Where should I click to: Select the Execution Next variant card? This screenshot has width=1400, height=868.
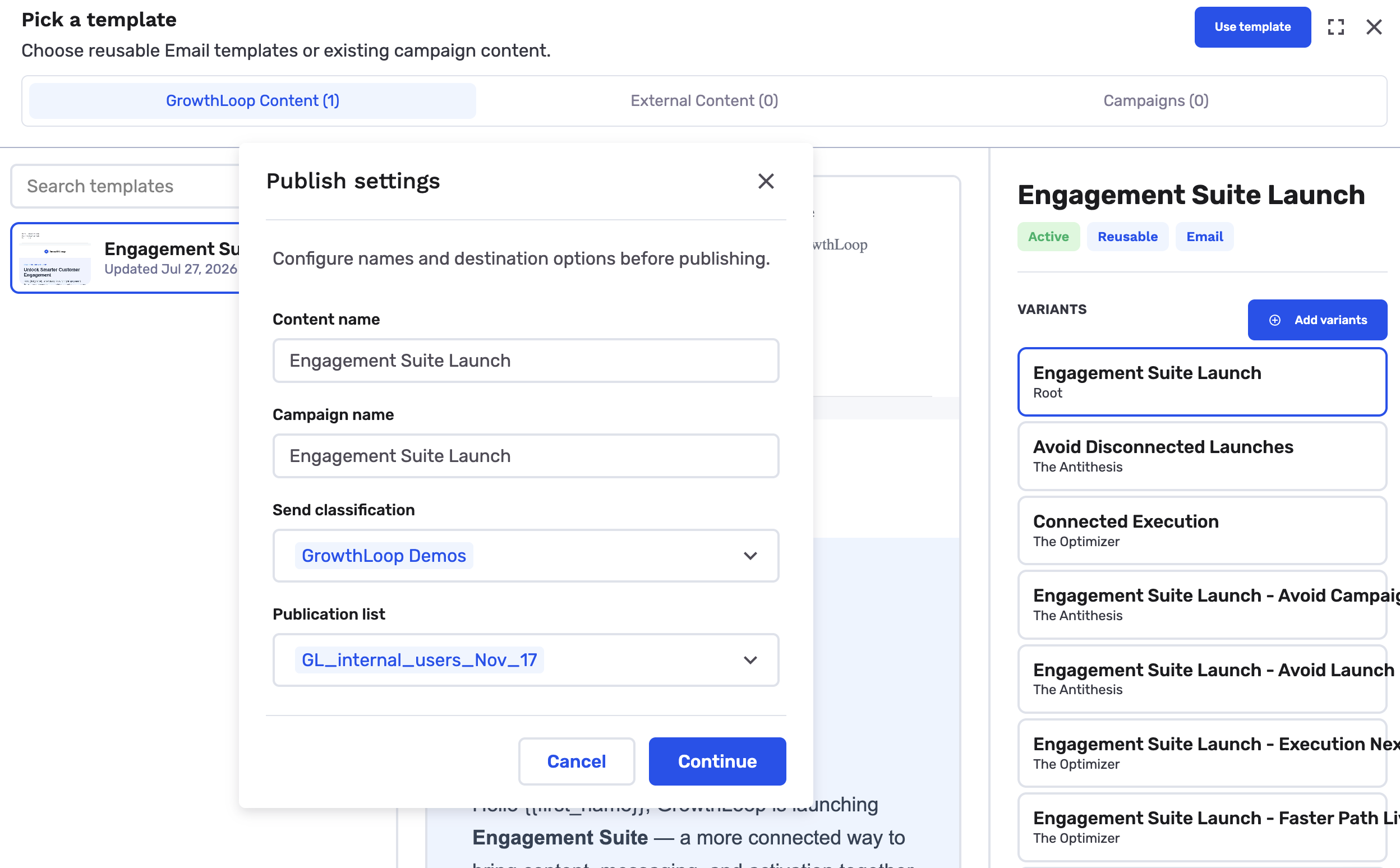[x=1202, y=753]
